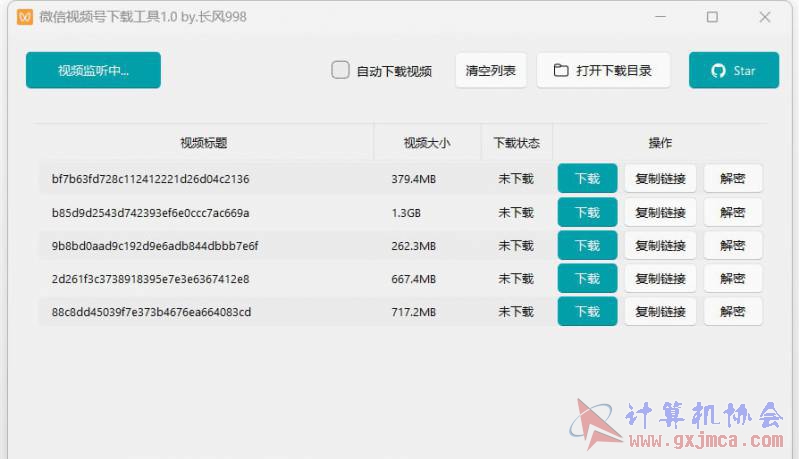Select title bf7b63fd728c112412221d26d04c2136
The width and height of the screenshot is (799, 459).
pyautogui.click(x=150, y=179)
